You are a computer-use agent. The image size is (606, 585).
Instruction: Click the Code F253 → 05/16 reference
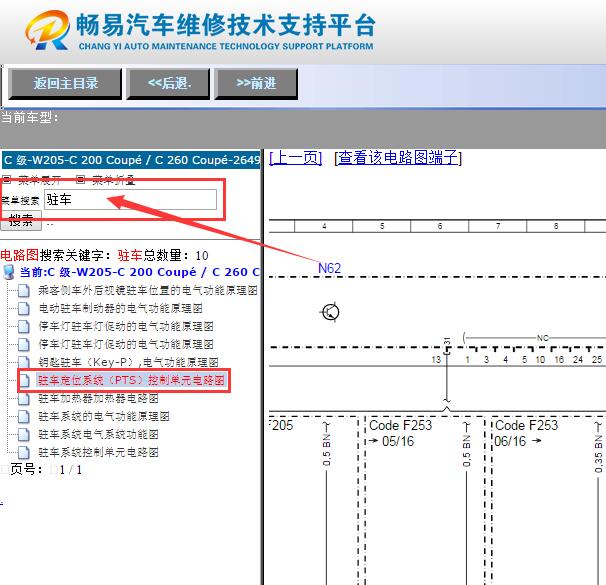coord(400,433)
